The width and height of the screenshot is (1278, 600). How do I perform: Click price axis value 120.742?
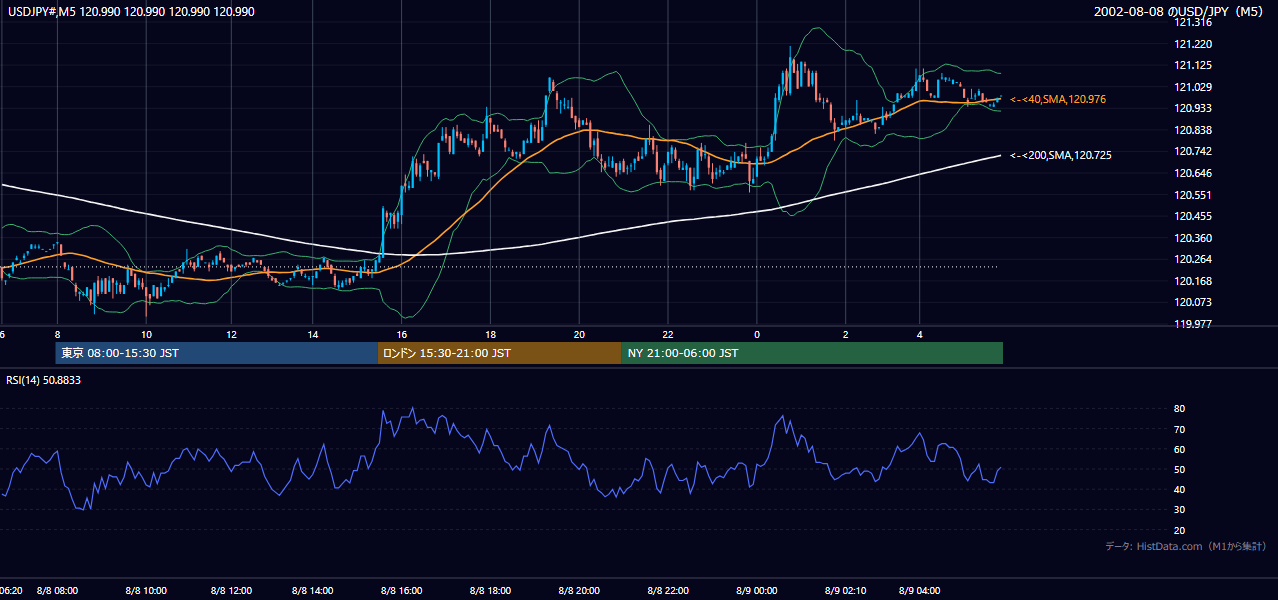click(x=1193, y=151)
